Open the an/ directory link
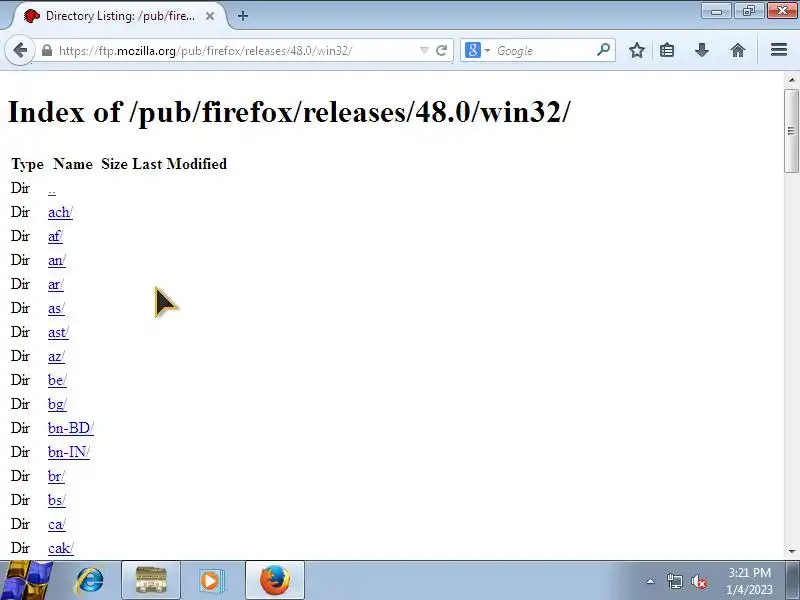This screenshot has height=600, width=800. [57, 260]
